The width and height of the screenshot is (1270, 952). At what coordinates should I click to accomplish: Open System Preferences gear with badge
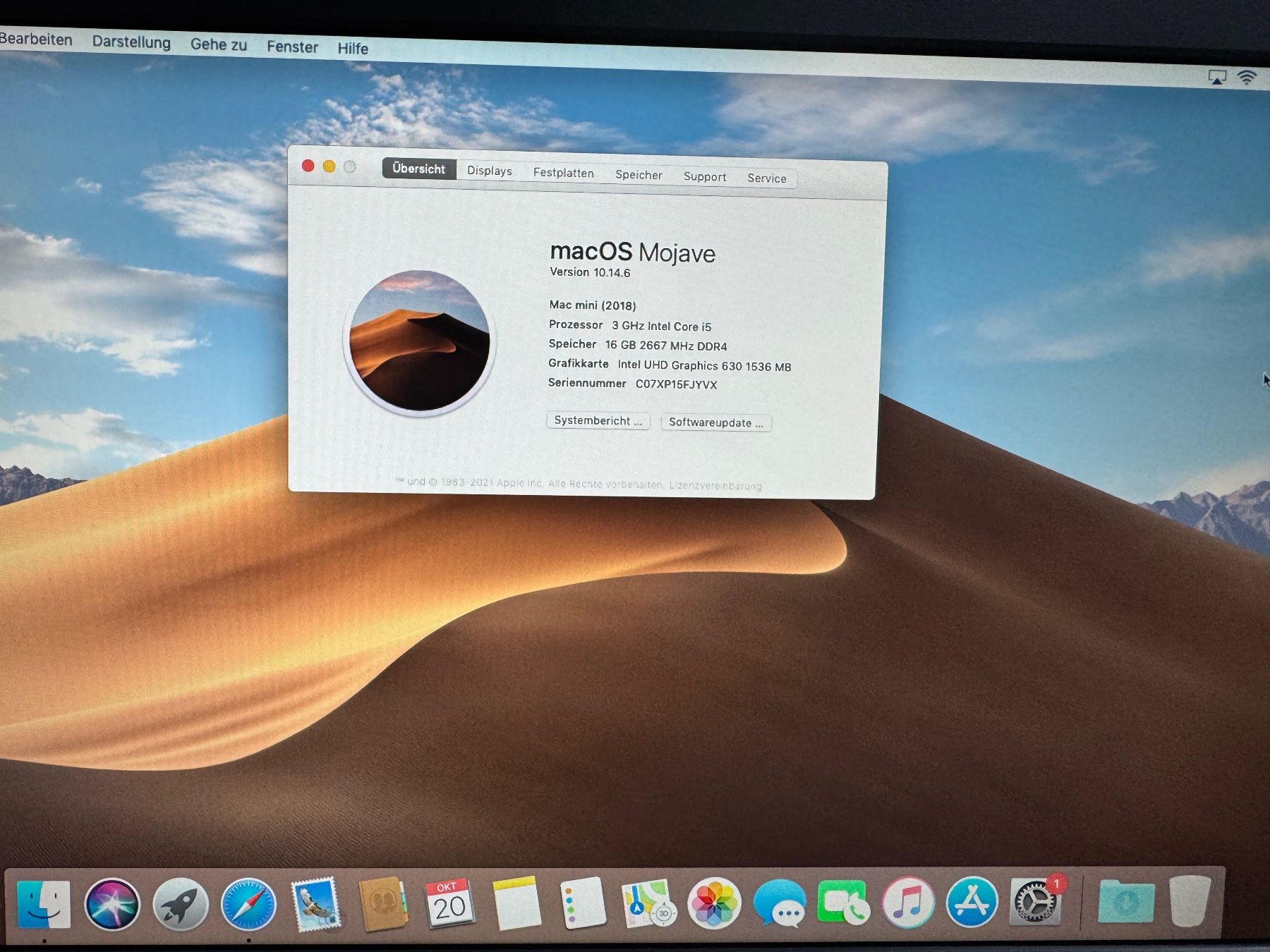(x=1036, y=901)
